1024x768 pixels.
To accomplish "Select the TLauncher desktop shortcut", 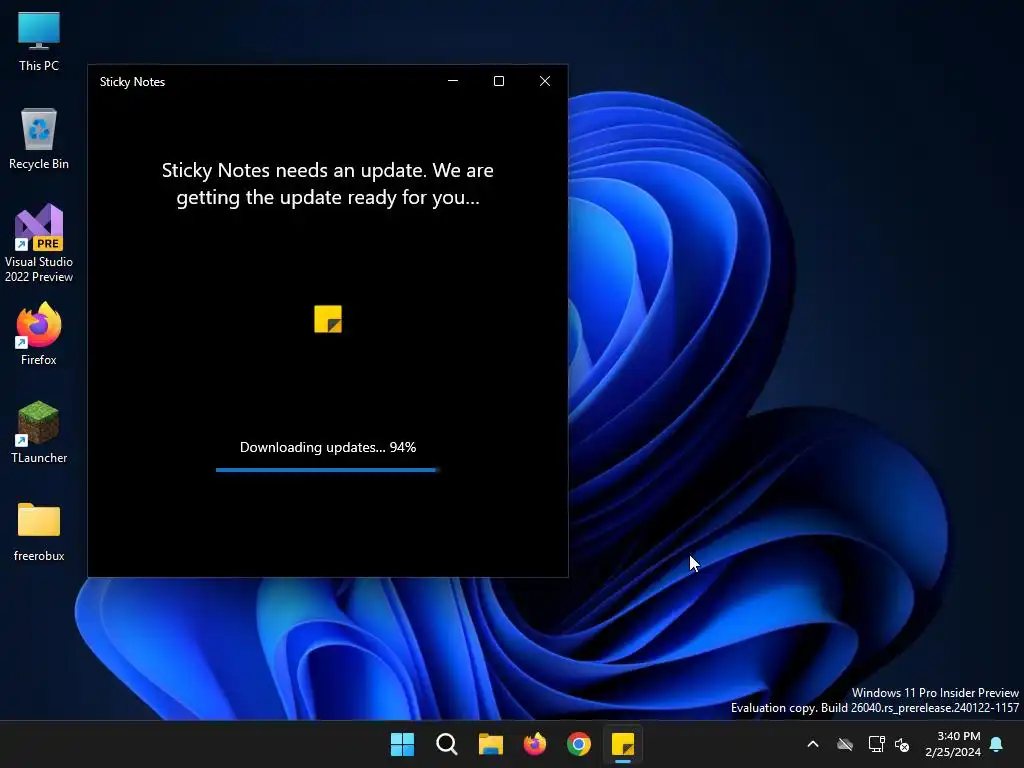I will (x=39, y=432).
